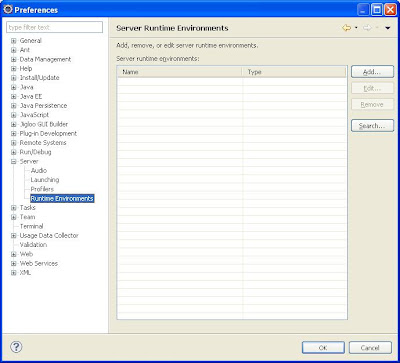Expand the Usage Data Collector node

coord(14,236)
